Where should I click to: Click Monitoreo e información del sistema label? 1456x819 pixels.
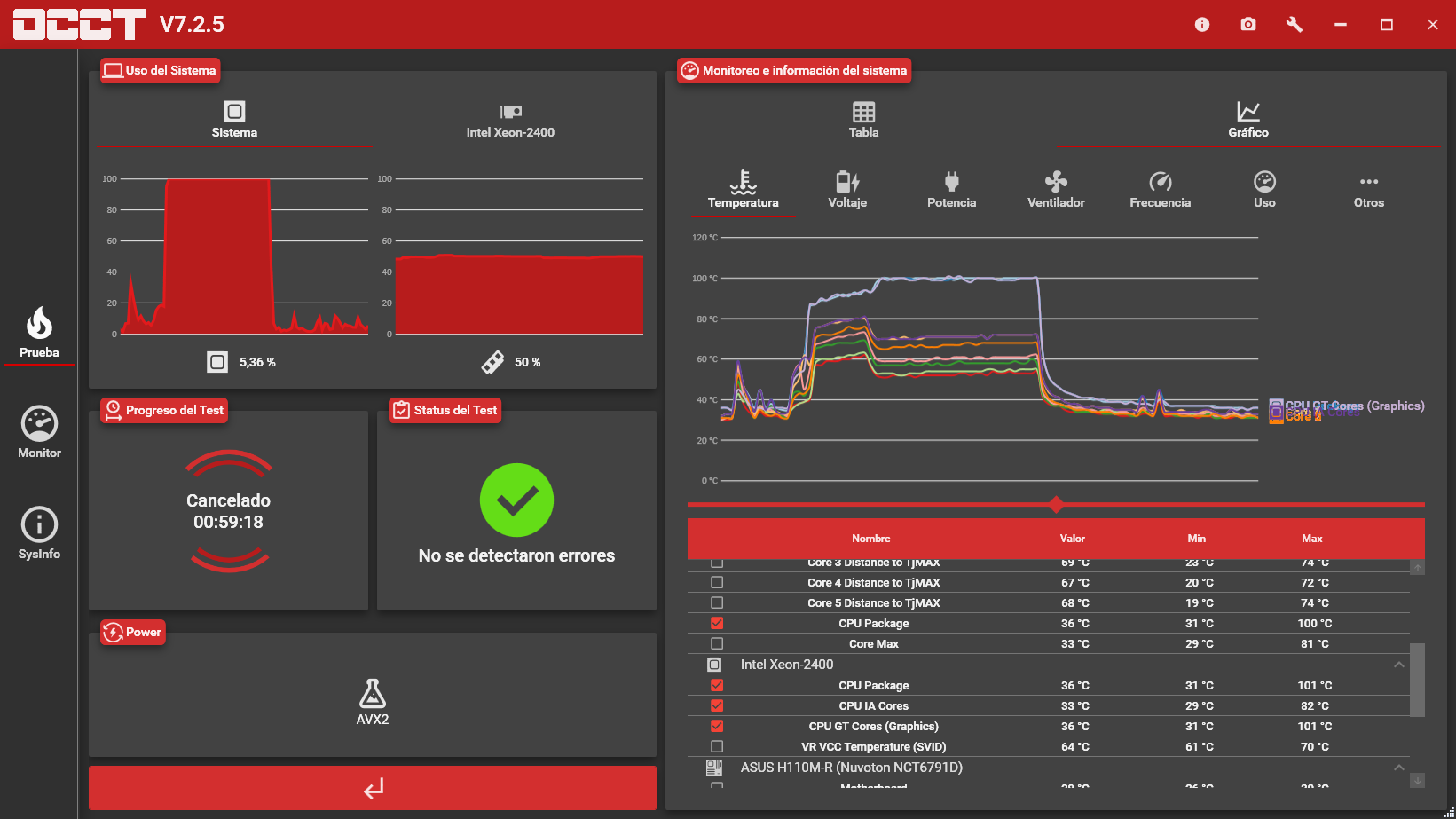click(794, 70)
